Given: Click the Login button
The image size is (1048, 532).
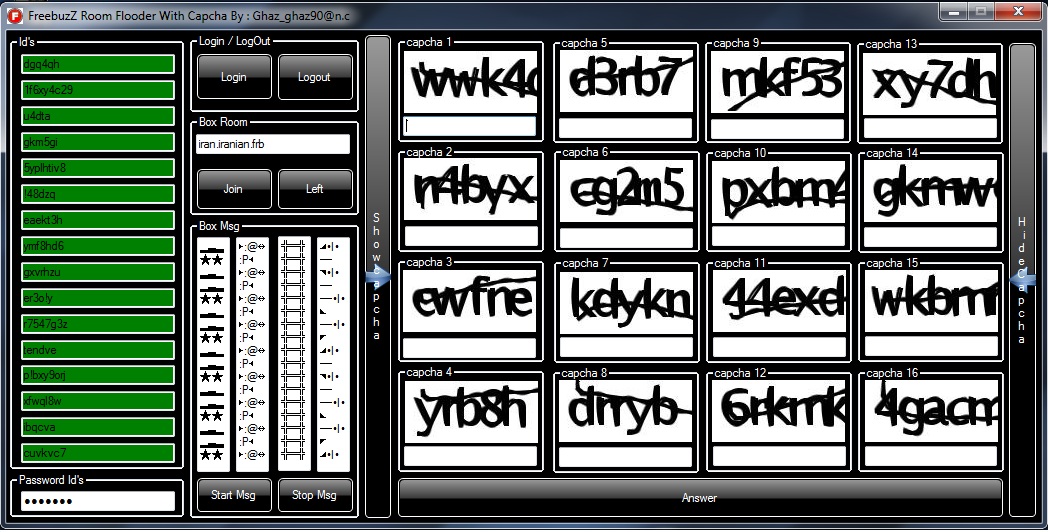Looking at the screenshot, I should pyautogui.click(x=234, y=77).
